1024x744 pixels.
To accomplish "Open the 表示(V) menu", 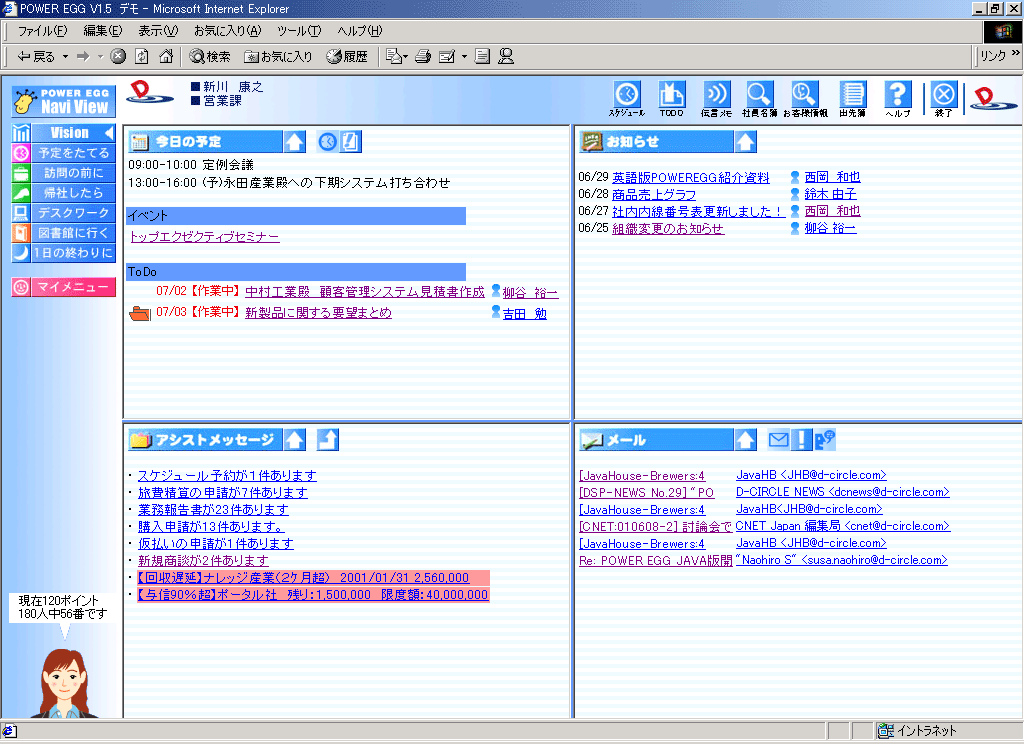I will 158,31.
